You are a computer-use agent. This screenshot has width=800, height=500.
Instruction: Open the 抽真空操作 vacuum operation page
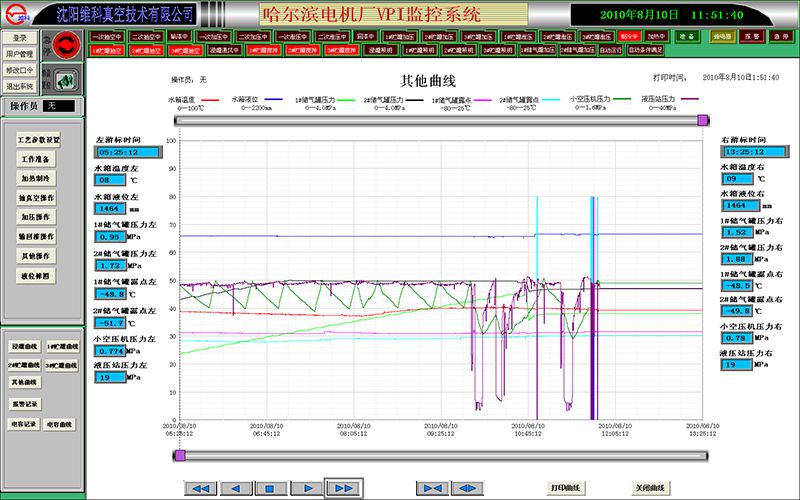[38, 197]
